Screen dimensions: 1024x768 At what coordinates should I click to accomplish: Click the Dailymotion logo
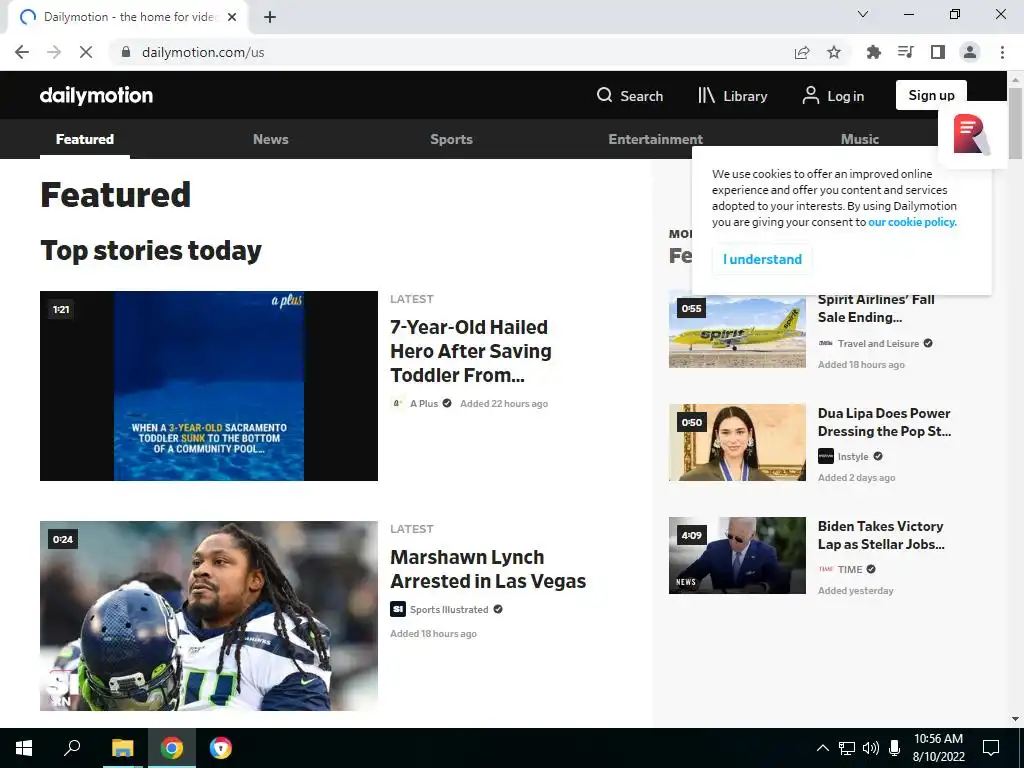(97, 95)
